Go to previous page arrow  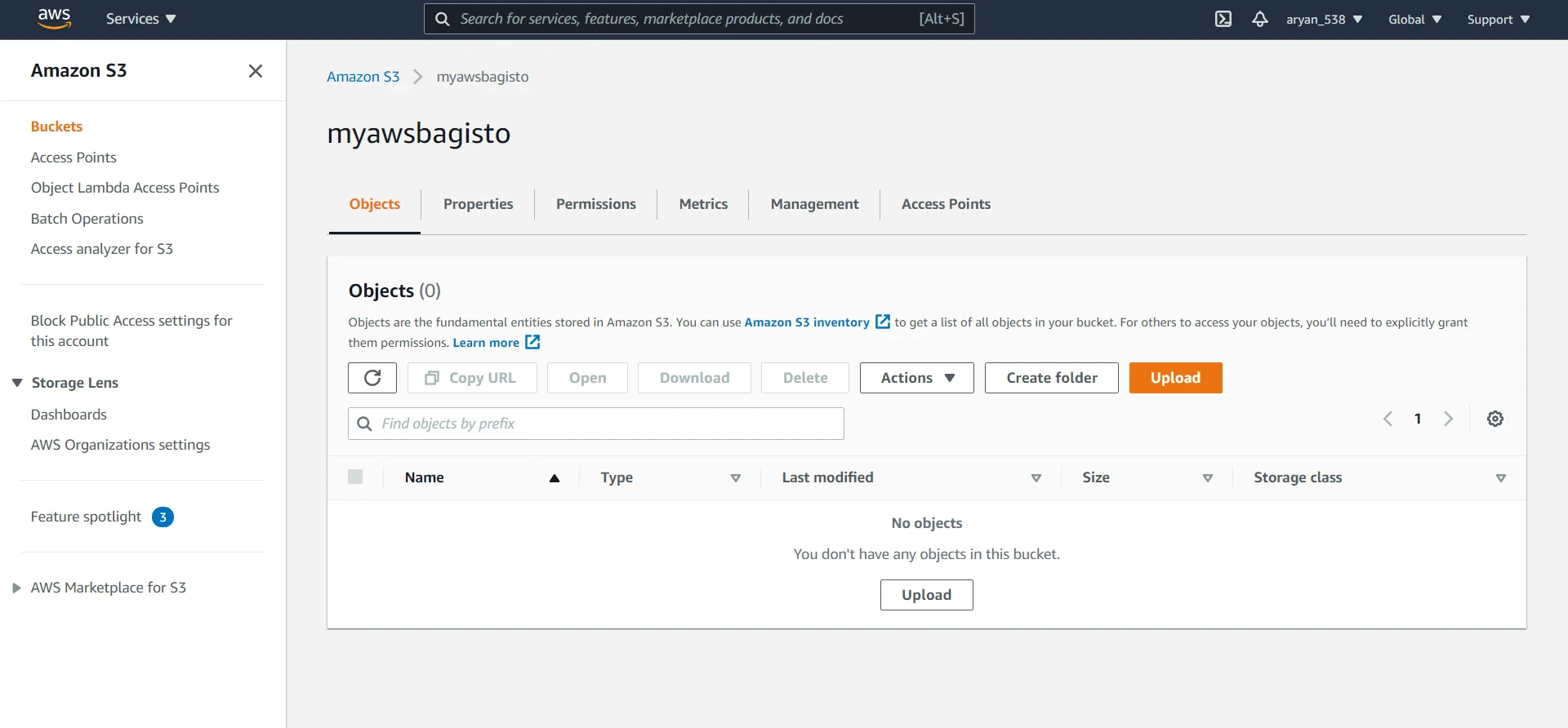pyautogui.click(x=1388, y=419)
